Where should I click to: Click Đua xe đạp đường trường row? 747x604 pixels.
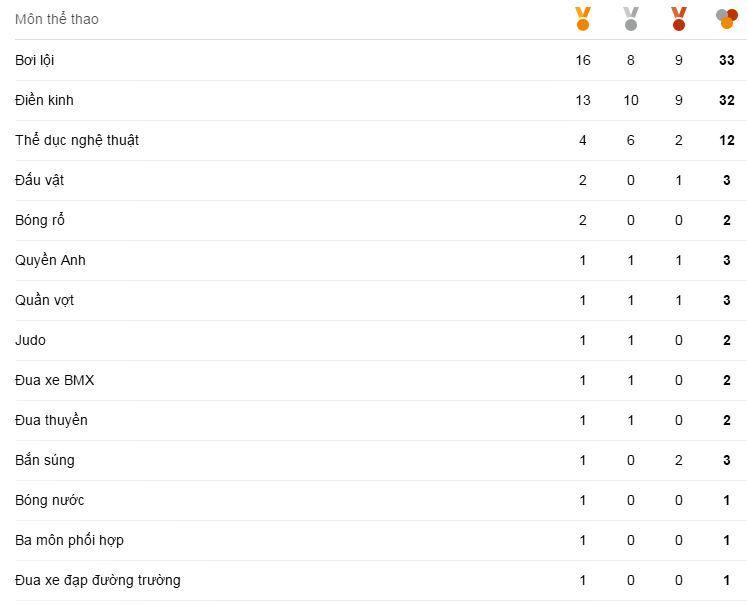[98, 580]
